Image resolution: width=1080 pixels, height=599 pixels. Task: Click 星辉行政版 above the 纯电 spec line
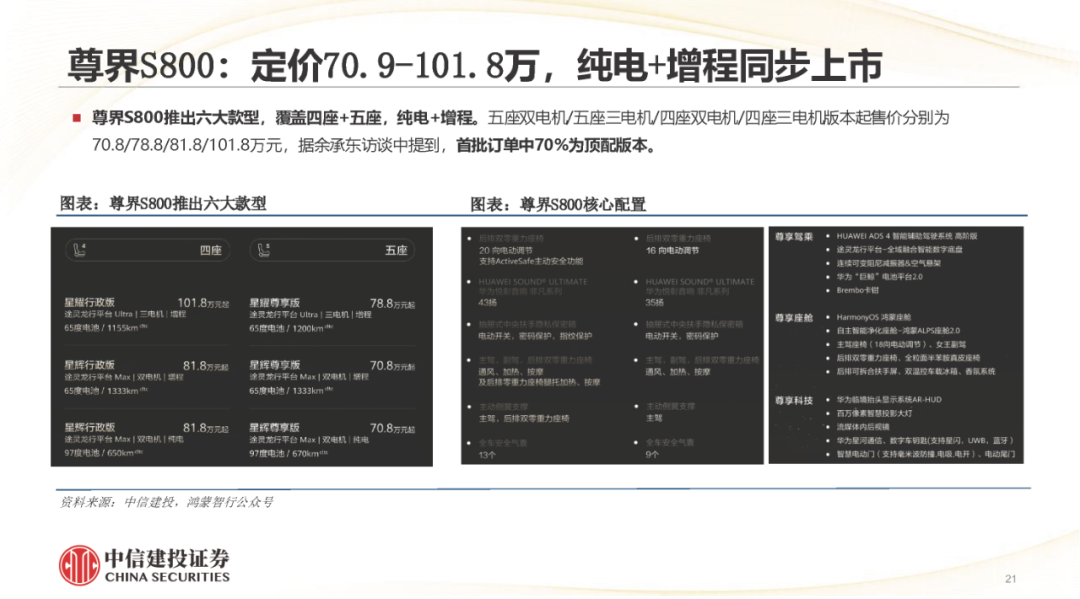coord(90,428)
